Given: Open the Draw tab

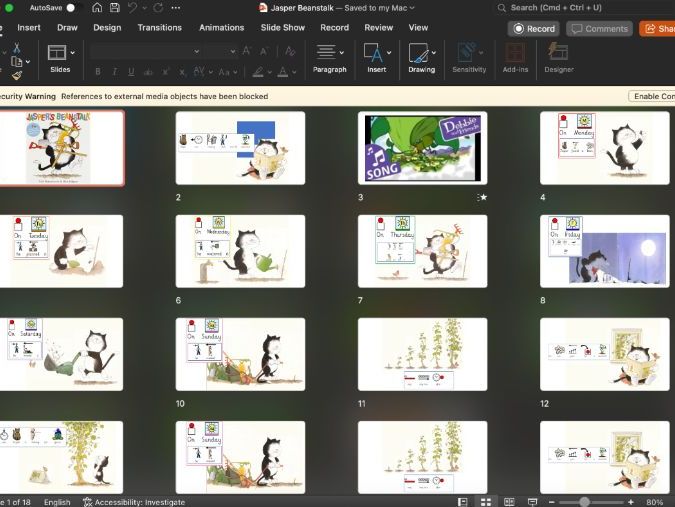Looking at the screenshot, I should click(x=67, y=28).
